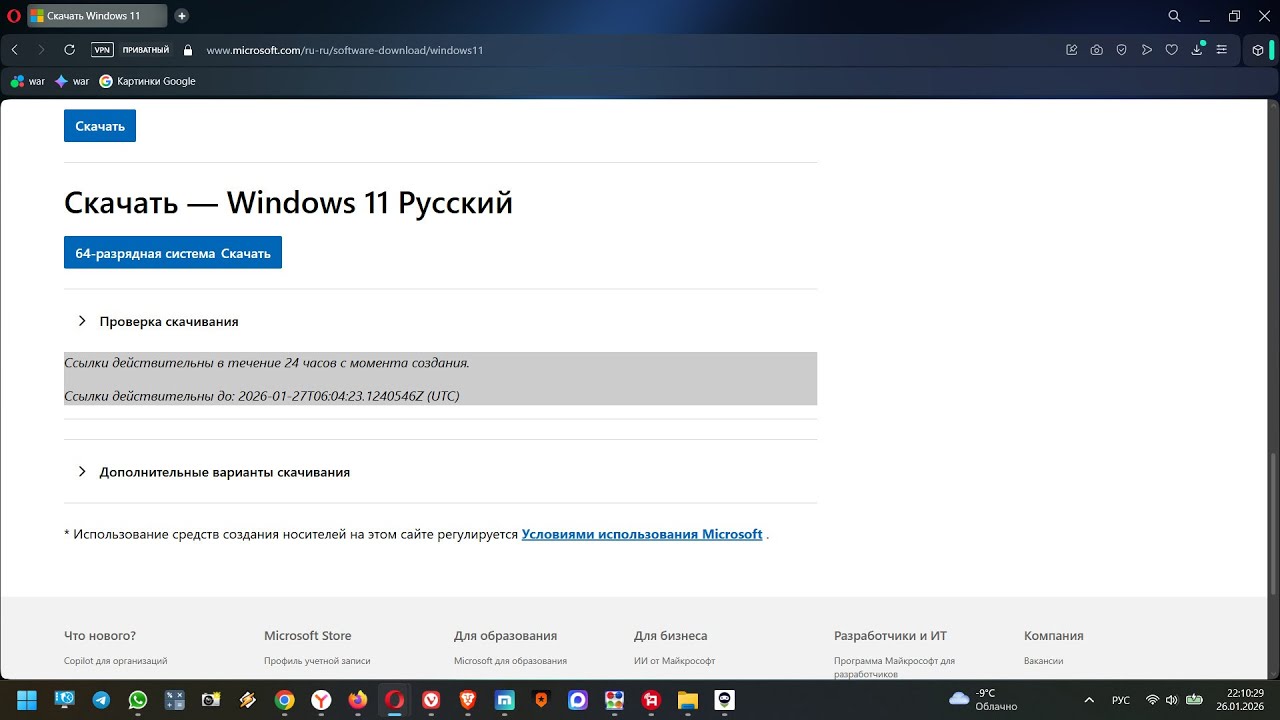Switch the РУС input language
The image size is (1280, 720).
tap(1121, 700)
